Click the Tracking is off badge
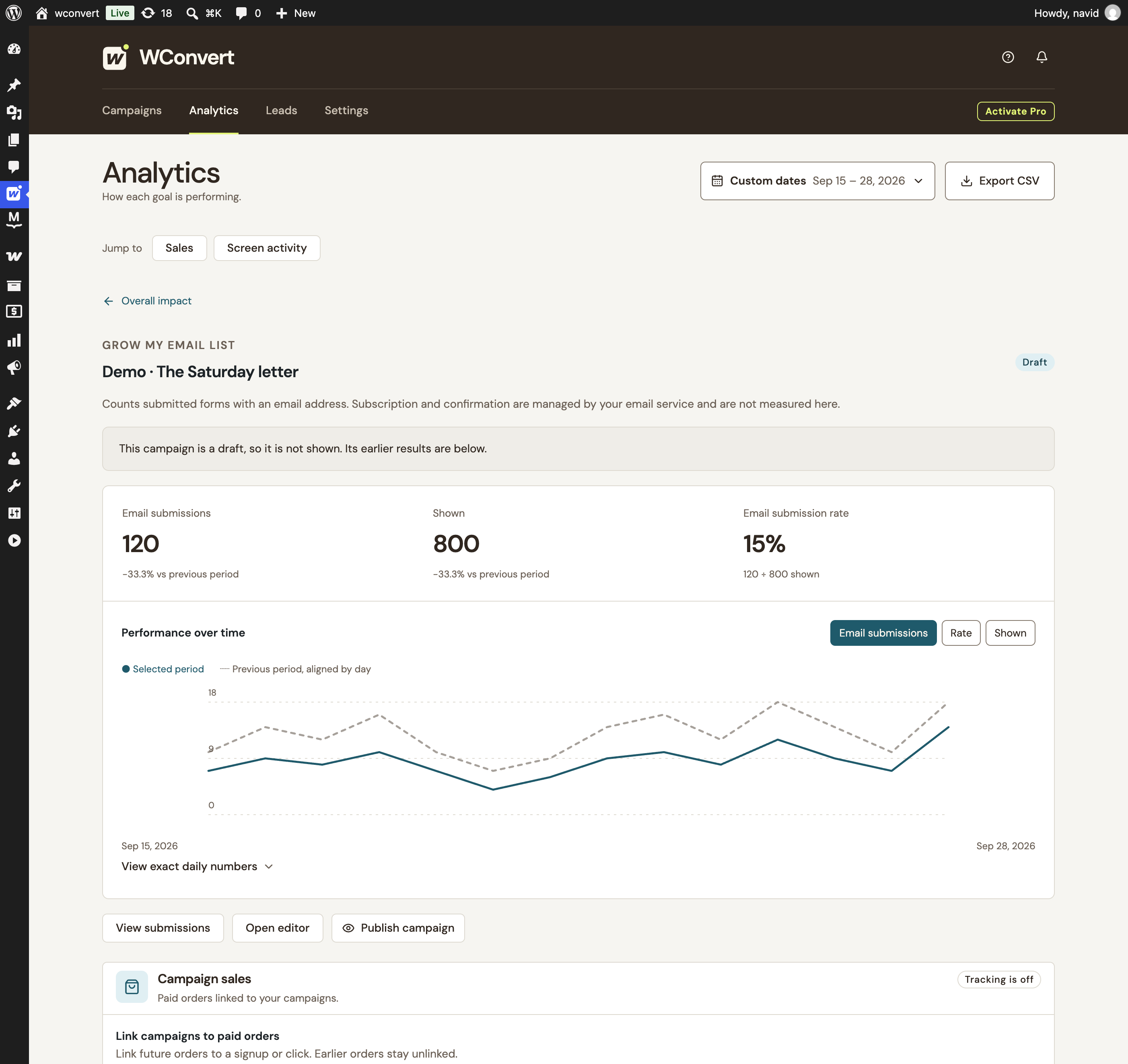The image size is (1128, 1064). (x=998, y=980)
